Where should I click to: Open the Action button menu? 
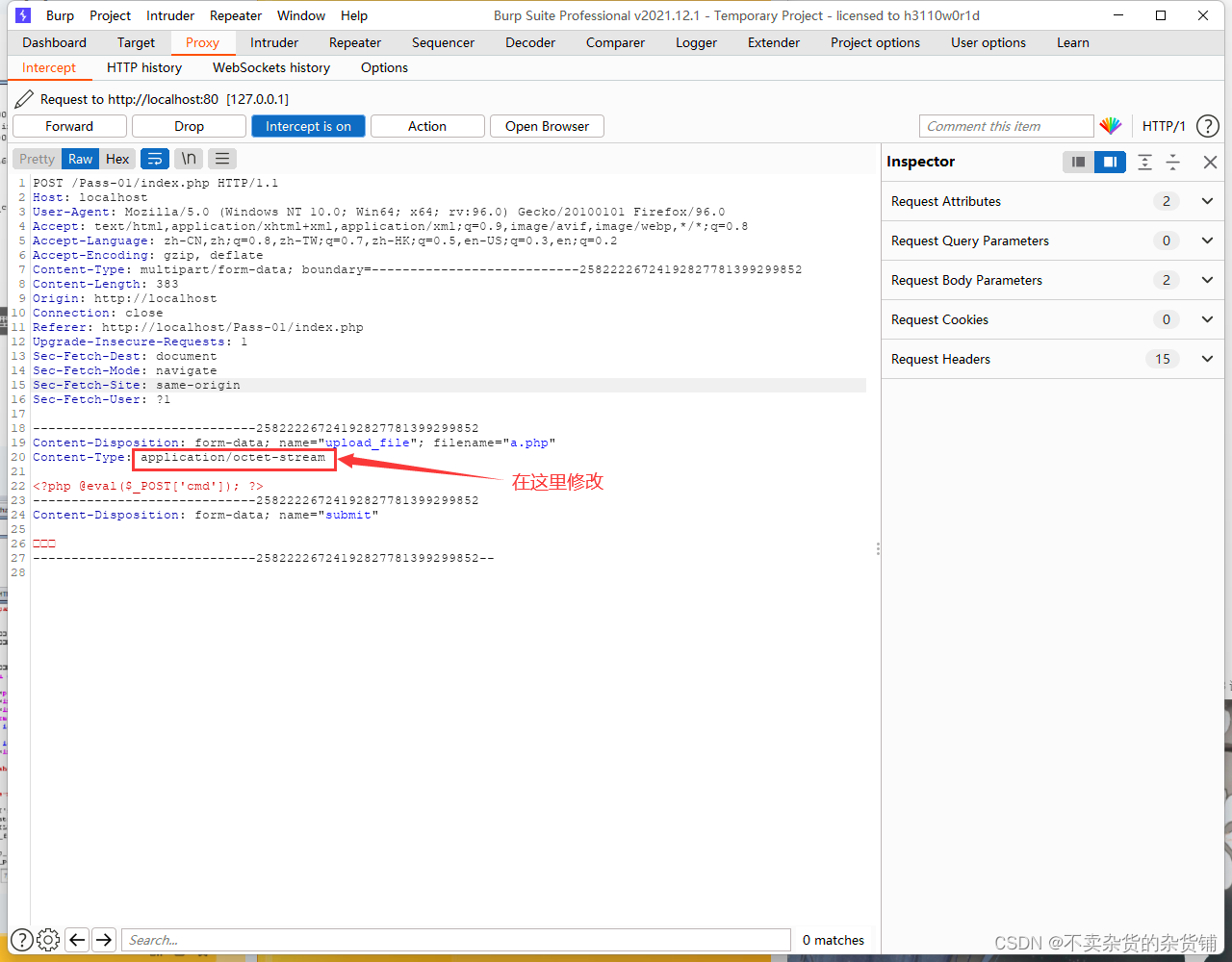pos(427,126)
